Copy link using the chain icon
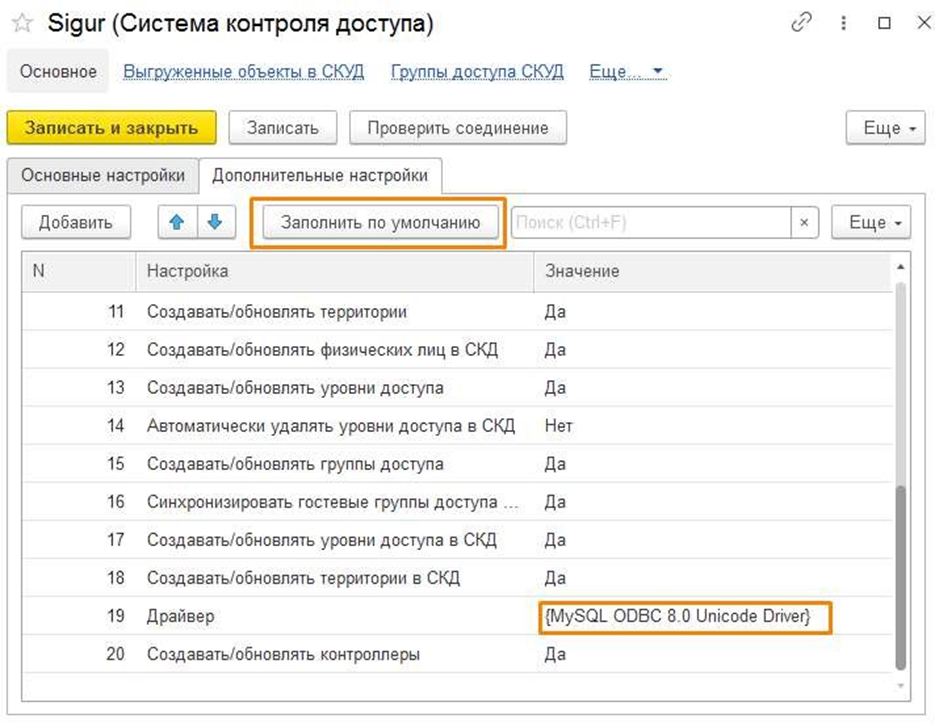The image size is (935, 723). [x=801, y=23]
